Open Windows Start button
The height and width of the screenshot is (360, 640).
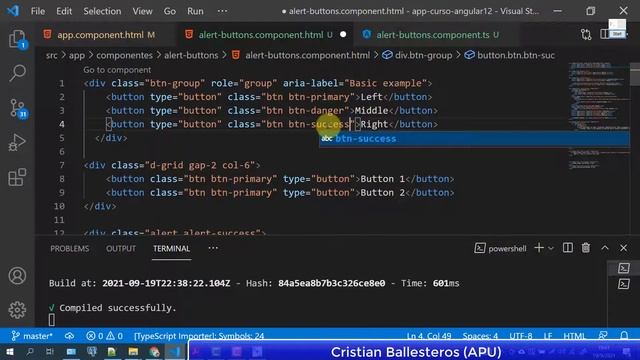click(x=10, y=352)
